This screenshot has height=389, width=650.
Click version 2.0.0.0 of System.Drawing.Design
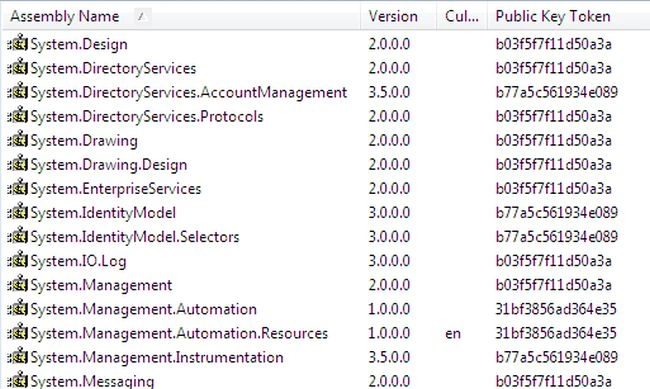point(389,164)
